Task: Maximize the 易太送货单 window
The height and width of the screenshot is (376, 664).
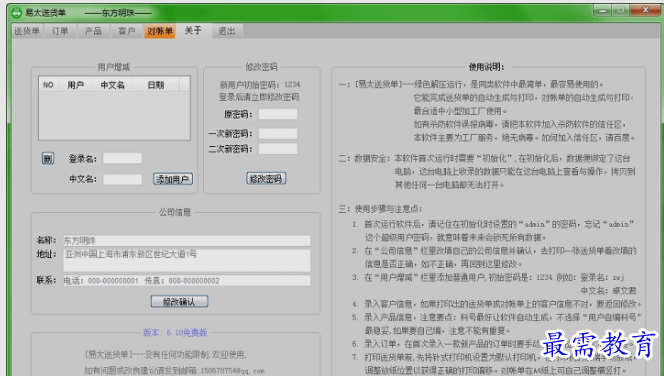Action: [x=621, y=10]
